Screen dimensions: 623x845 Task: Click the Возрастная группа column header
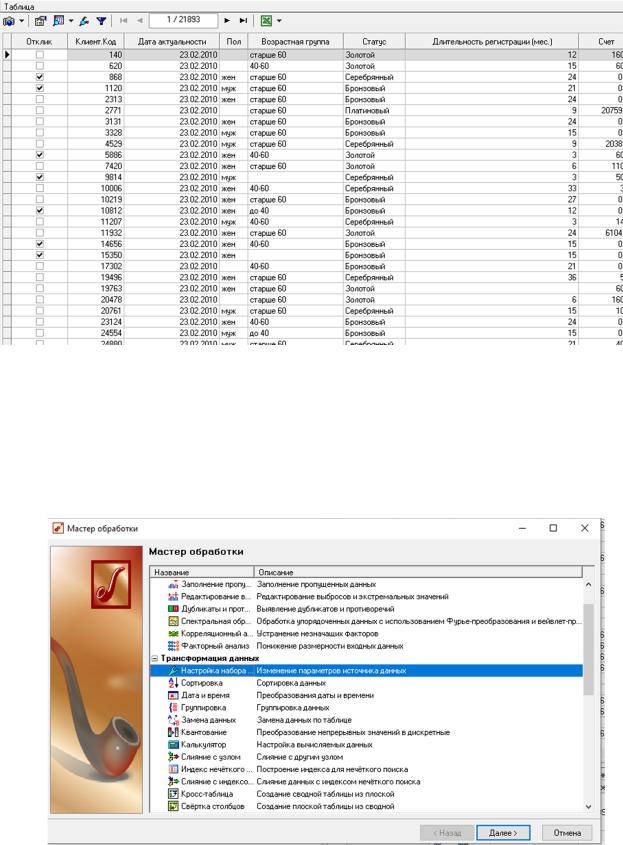click(295, 41)
